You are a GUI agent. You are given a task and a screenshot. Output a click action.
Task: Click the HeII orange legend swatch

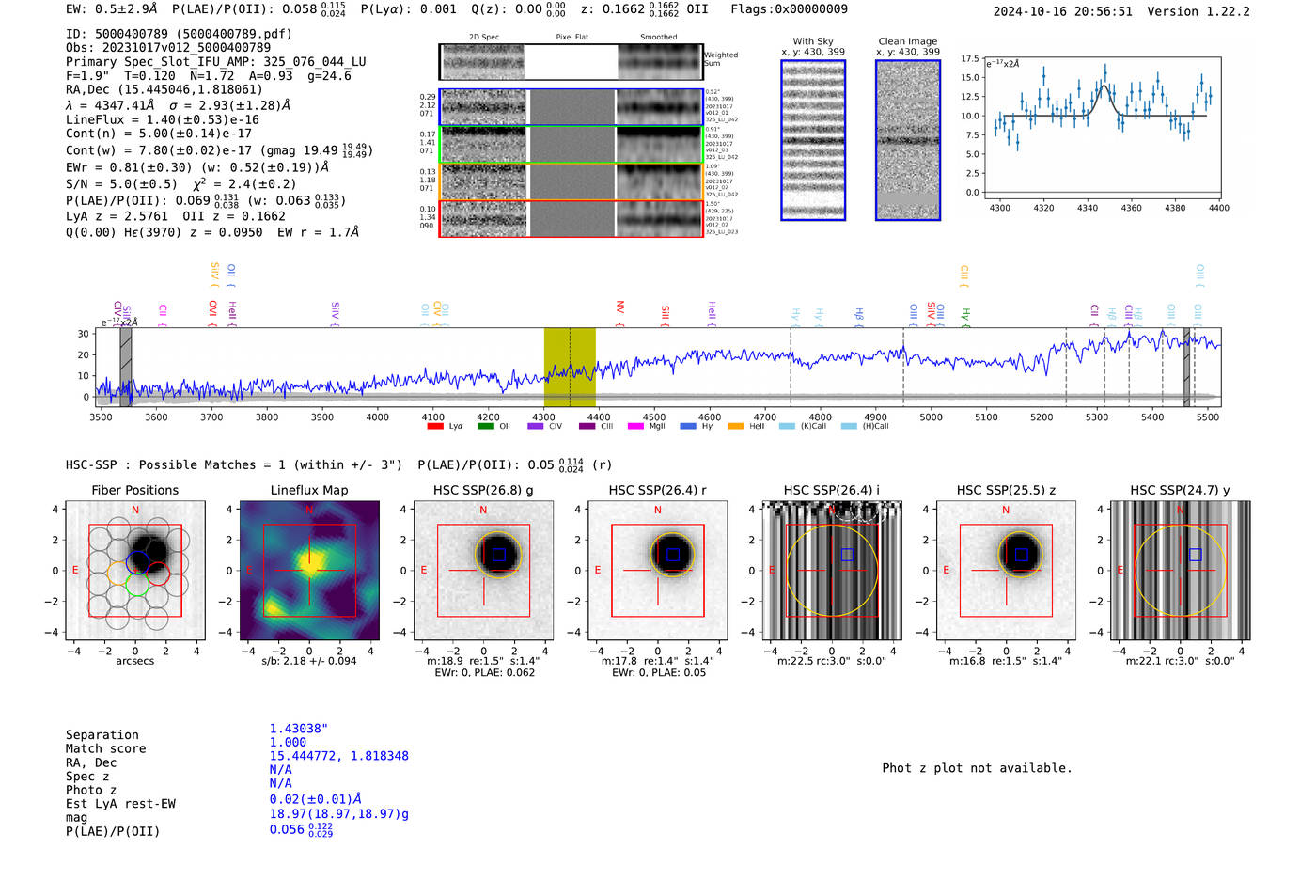[x=735, y=427]
